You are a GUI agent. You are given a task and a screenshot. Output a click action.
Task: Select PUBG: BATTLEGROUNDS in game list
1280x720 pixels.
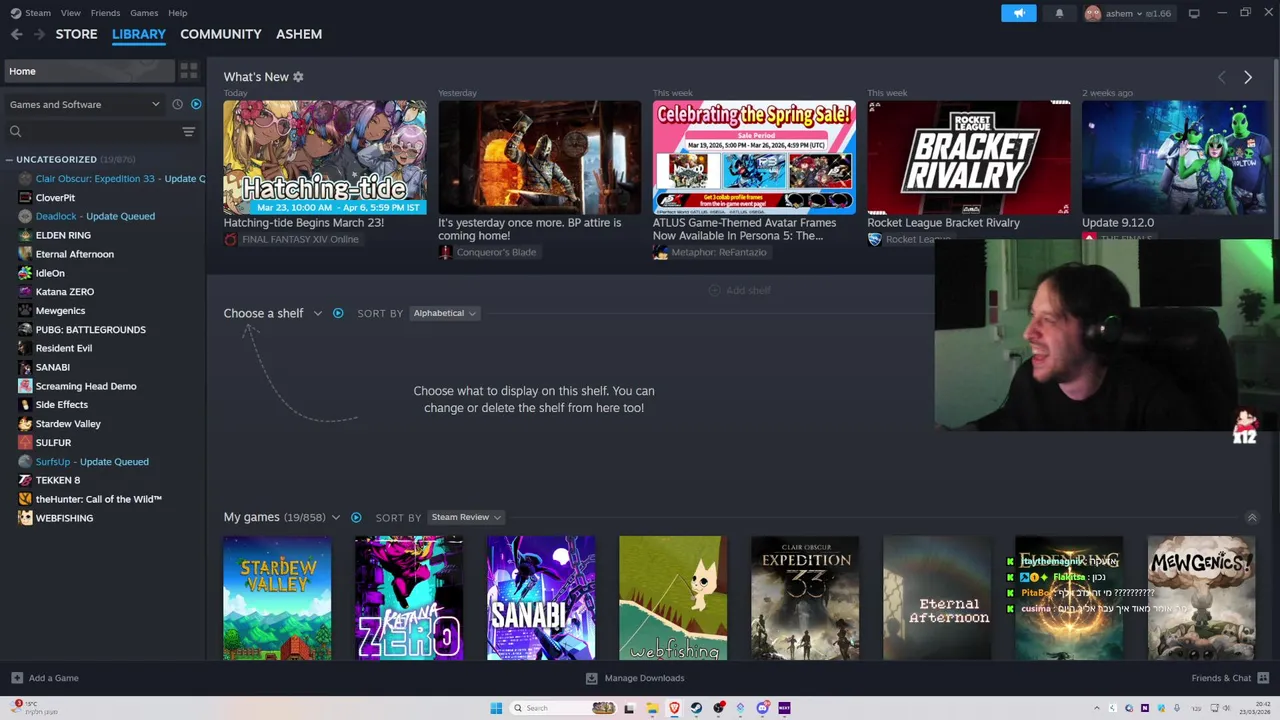[x=91, y=329]
